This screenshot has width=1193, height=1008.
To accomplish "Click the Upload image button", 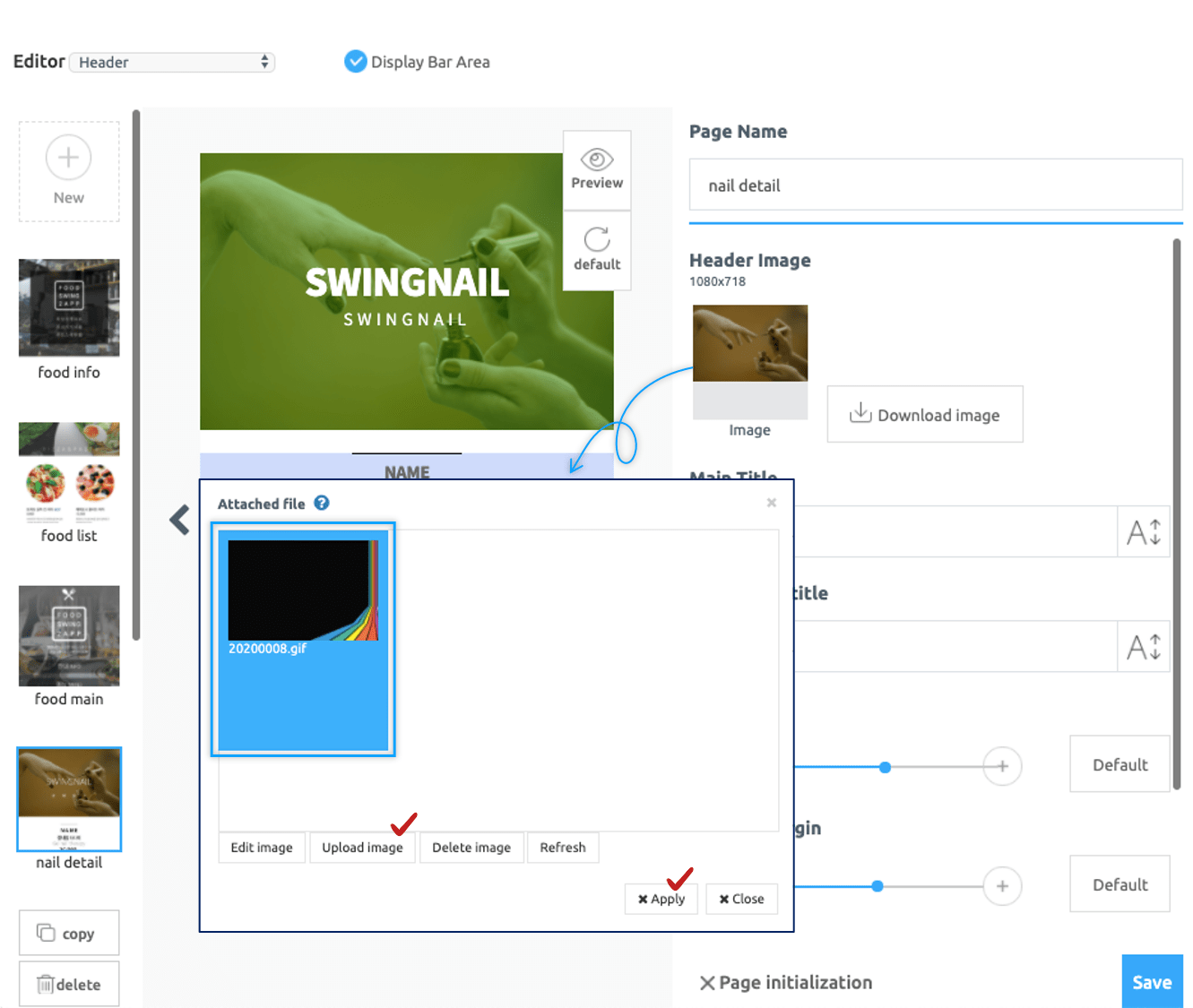I will [362, 848].
